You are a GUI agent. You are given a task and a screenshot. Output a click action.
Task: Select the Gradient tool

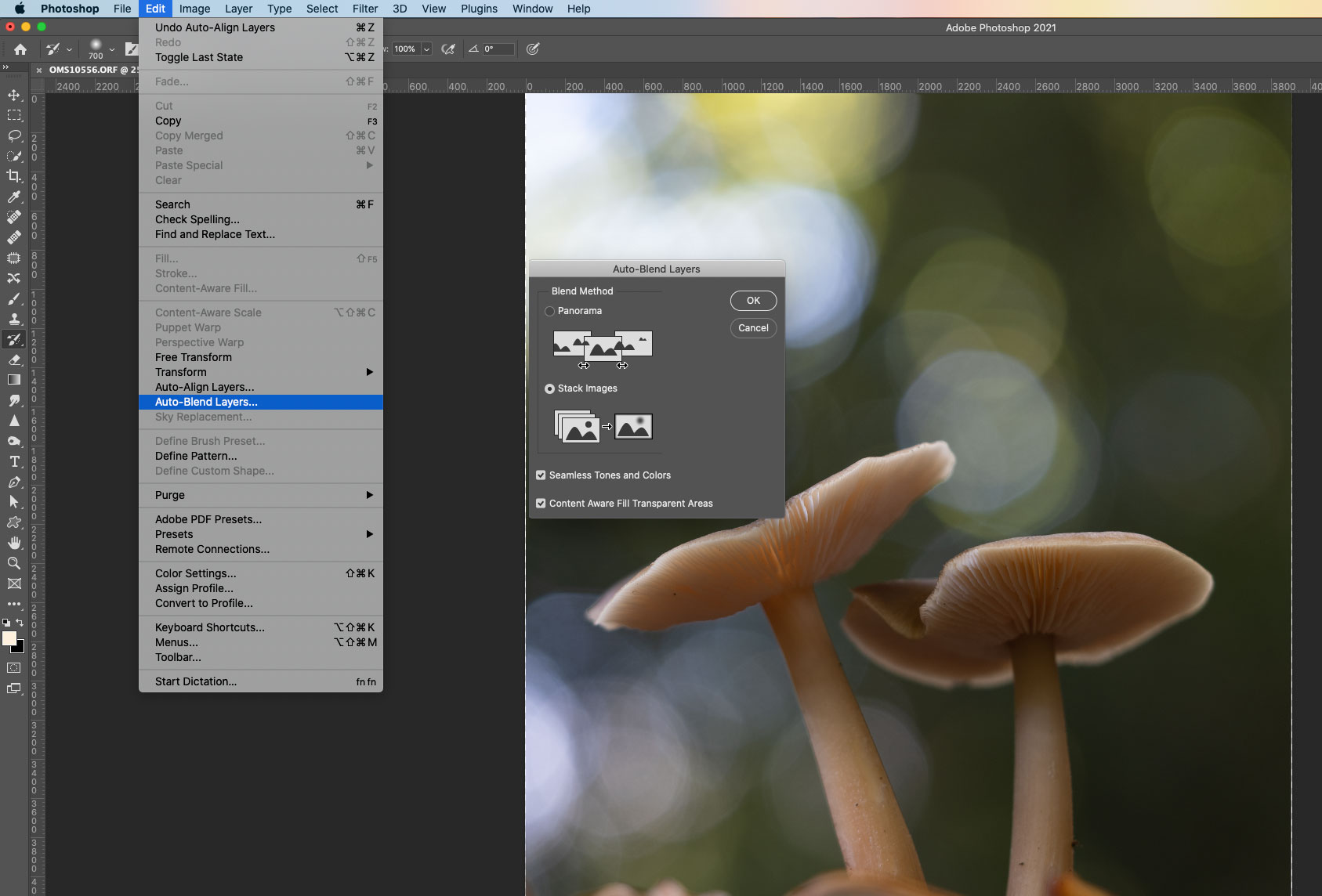(14, 380)
